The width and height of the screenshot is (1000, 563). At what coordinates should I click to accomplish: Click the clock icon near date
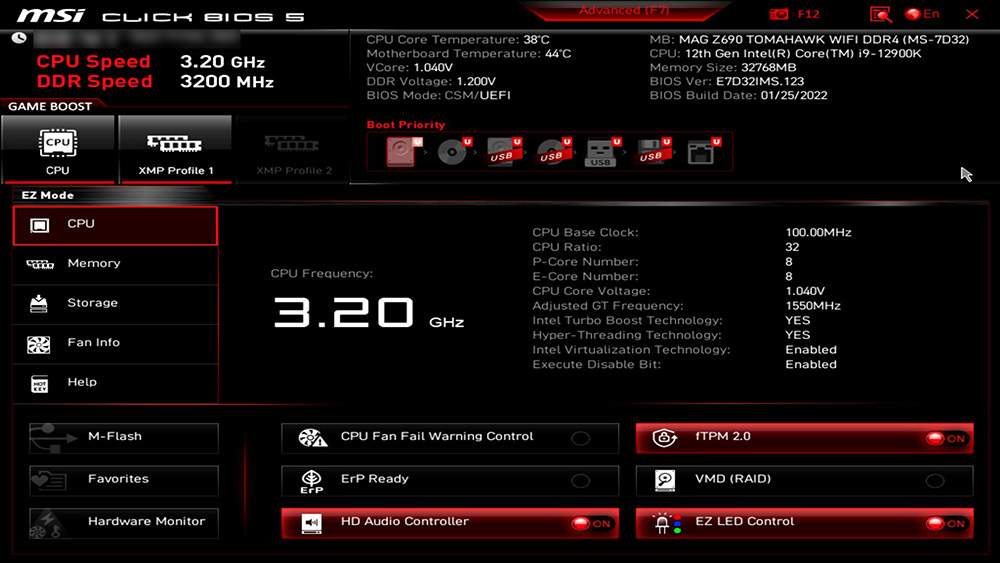pyautogui.click(x=19, y=38)
